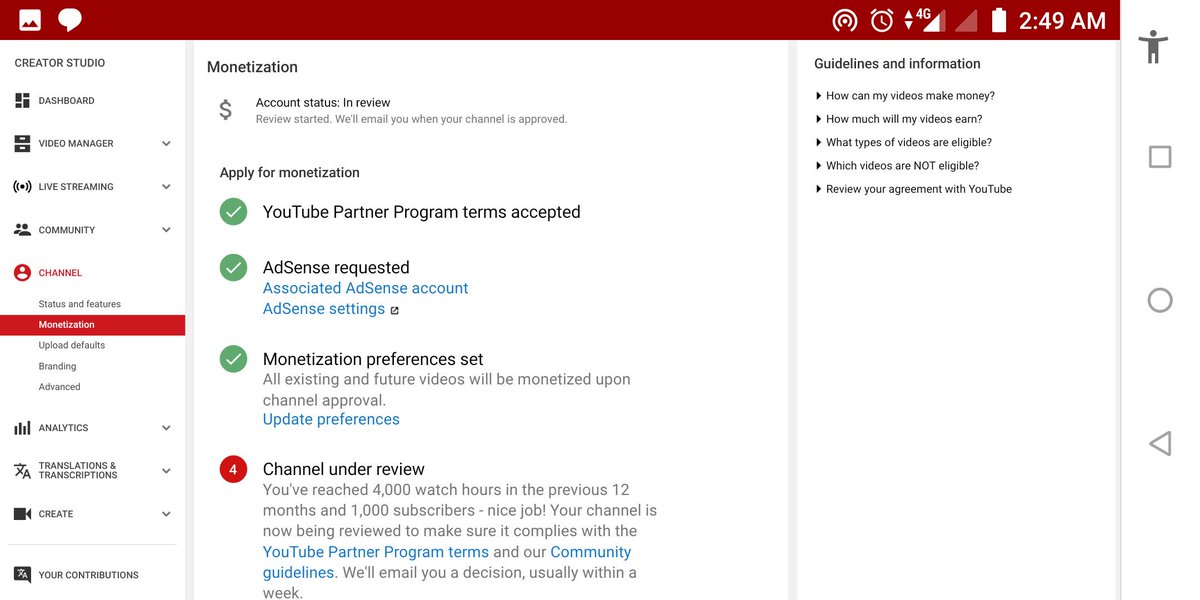Click the 'Channel under review' heading

point(344,469)
